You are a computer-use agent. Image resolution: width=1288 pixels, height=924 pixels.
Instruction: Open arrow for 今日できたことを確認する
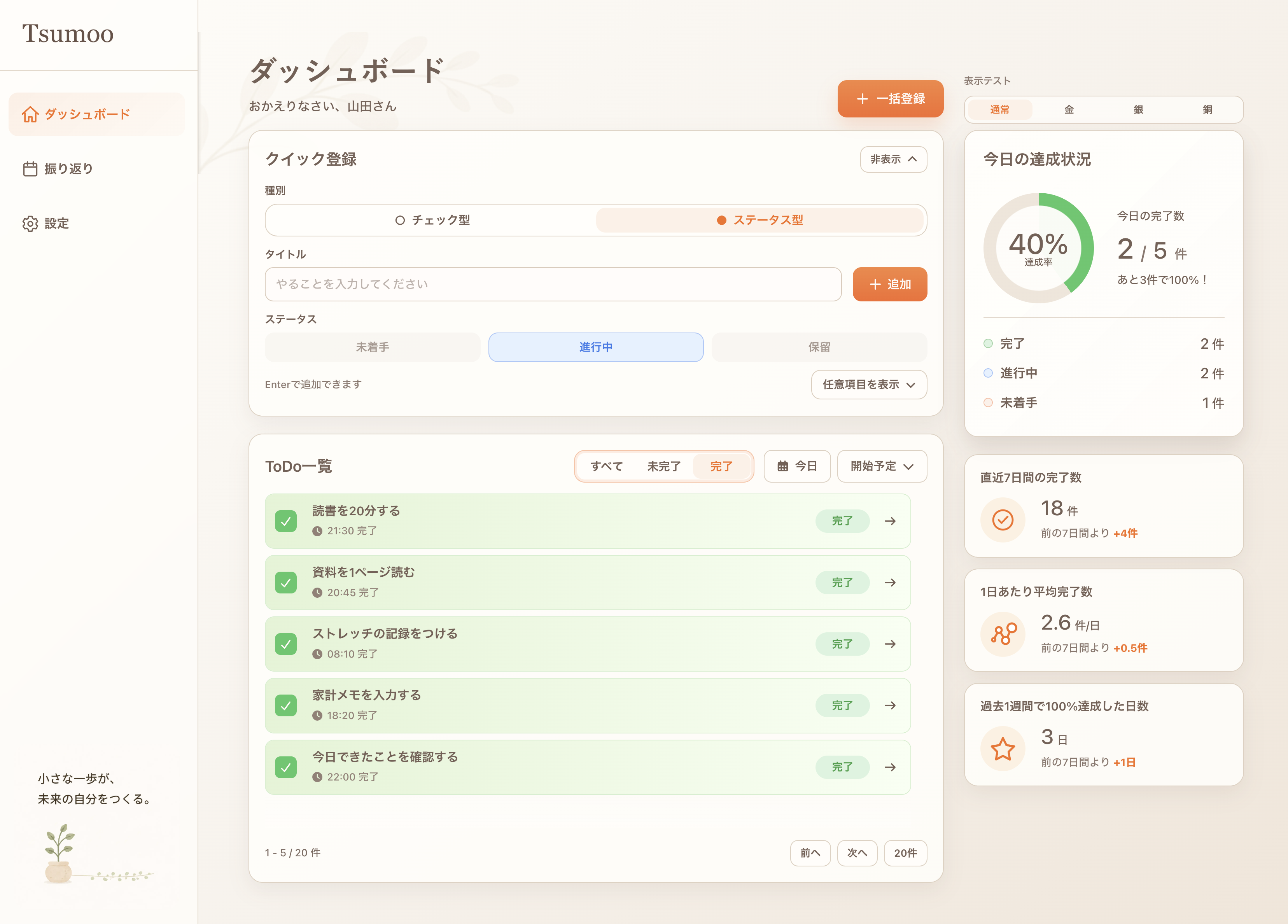[890, 767]
